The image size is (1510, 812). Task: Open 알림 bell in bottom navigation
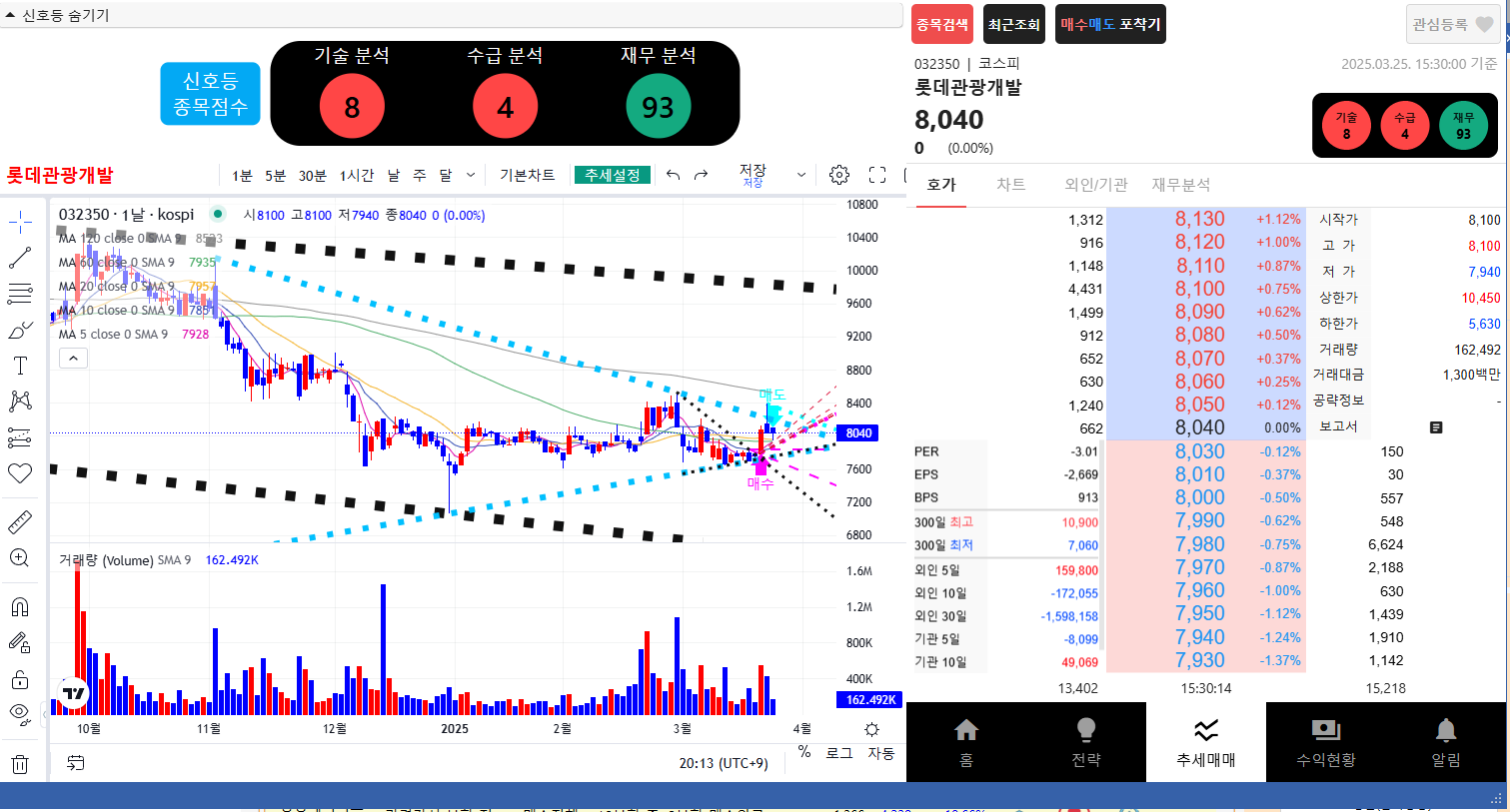click(1446, 742)
